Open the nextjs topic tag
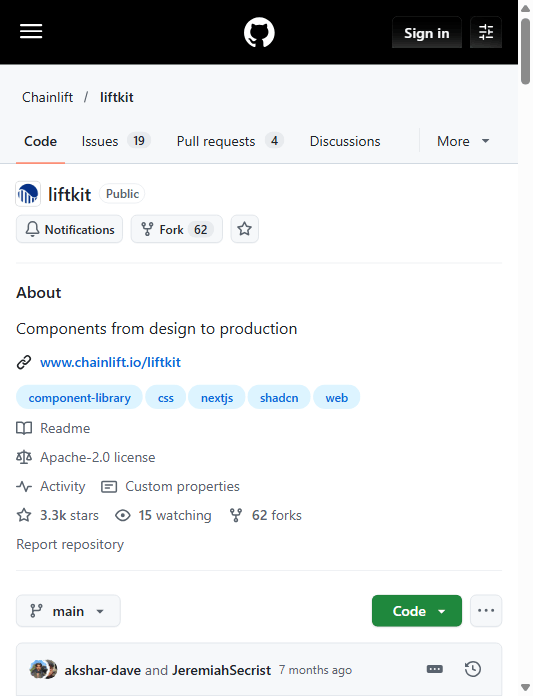Image resolution: width=533 pixels, height=696 pixels. 217,397
